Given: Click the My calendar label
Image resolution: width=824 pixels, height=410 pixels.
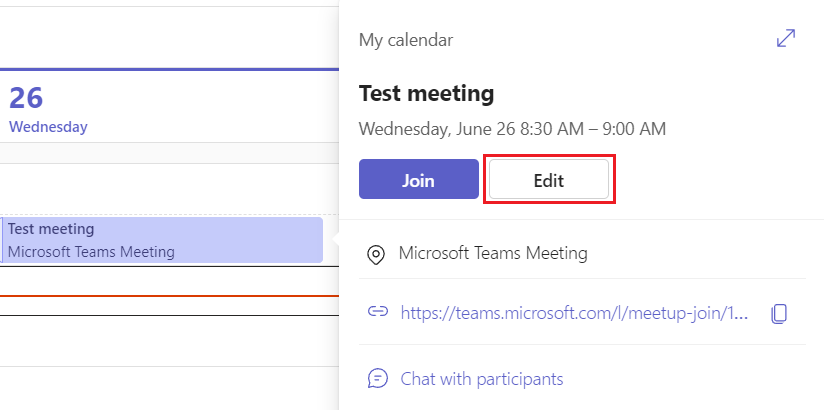Looking at the screenshot, I should [x=406, y=40].
